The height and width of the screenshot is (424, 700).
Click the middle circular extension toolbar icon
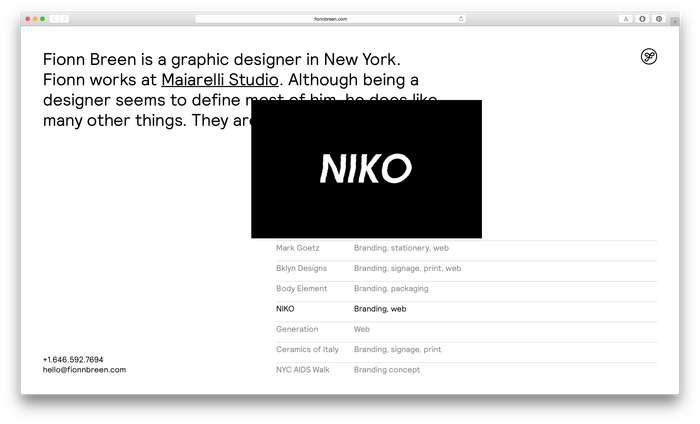[642, 19]
